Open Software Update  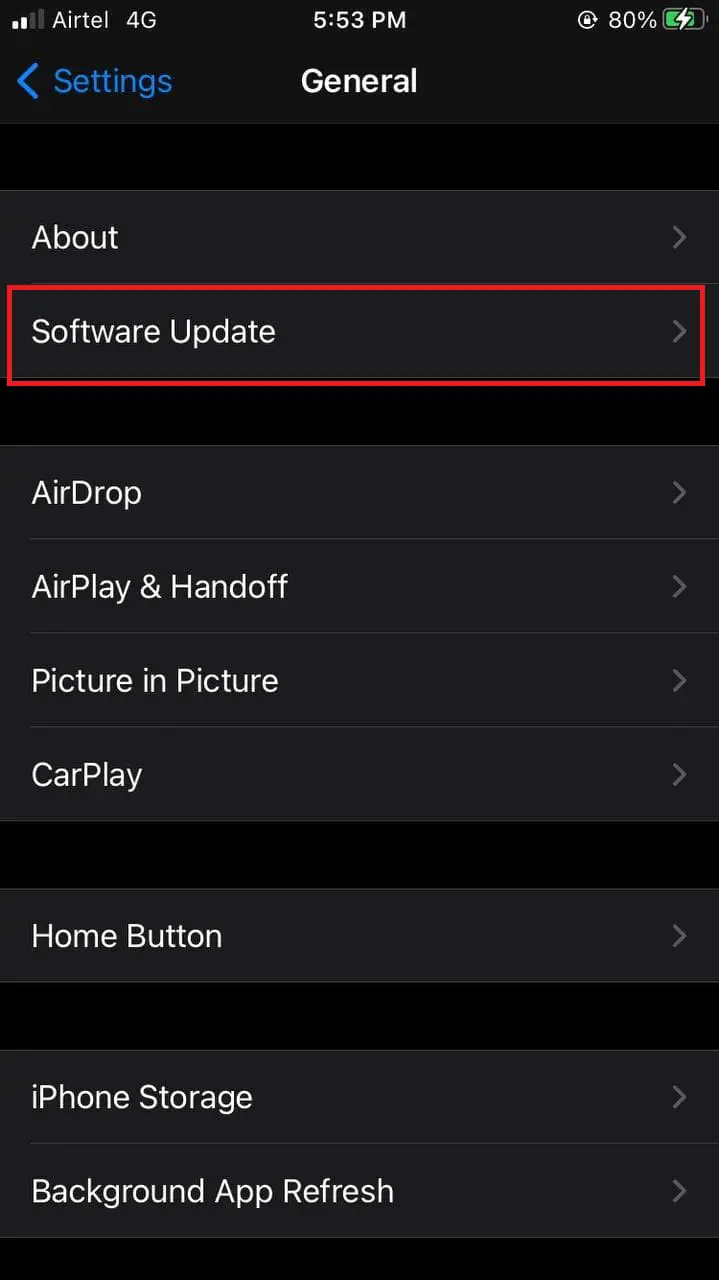tap(359, 331)
